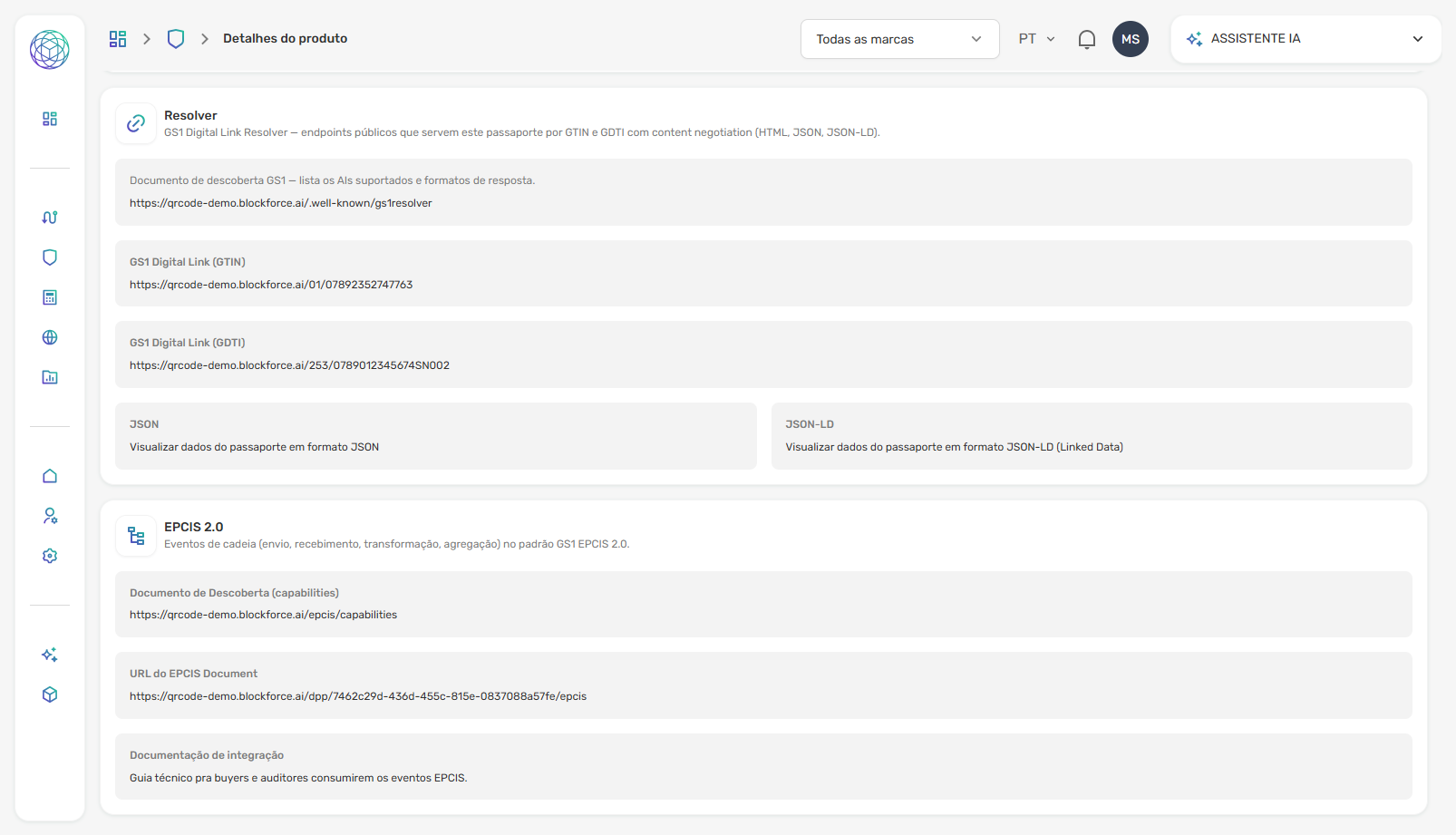Click the Resolver description text
The width and height of the screenshot is (1456, 835).
click(x=522, y=132)
